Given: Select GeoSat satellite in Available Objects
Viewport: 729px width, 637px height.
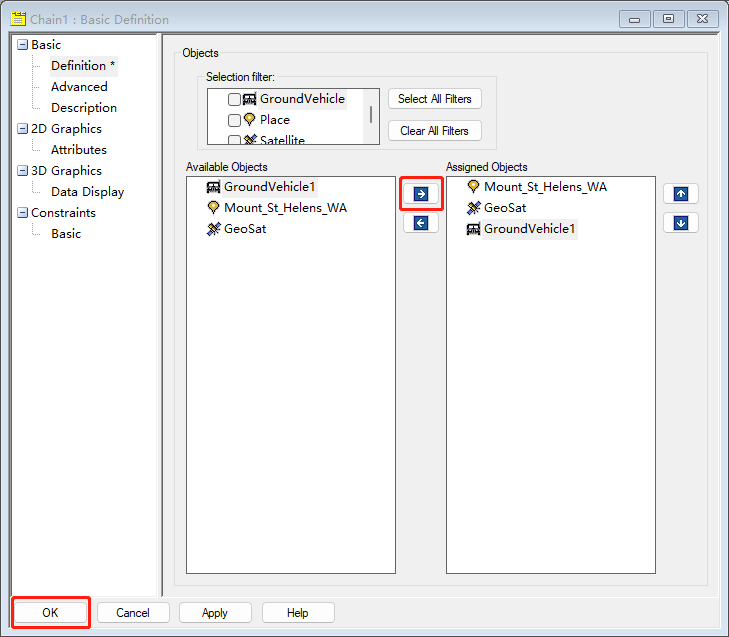Looking at the screenshot, I should 244,229.
